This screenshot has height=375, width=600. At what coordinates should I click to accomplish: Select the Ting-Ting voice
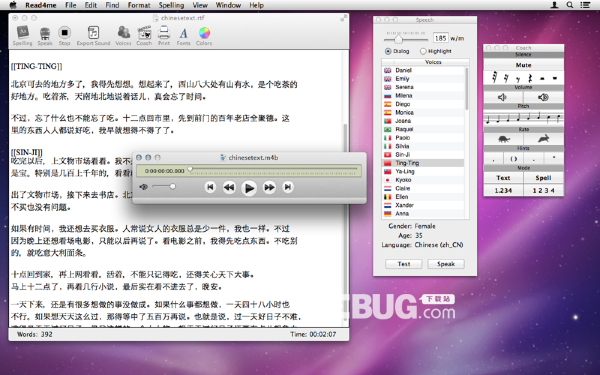pos(423,163)
